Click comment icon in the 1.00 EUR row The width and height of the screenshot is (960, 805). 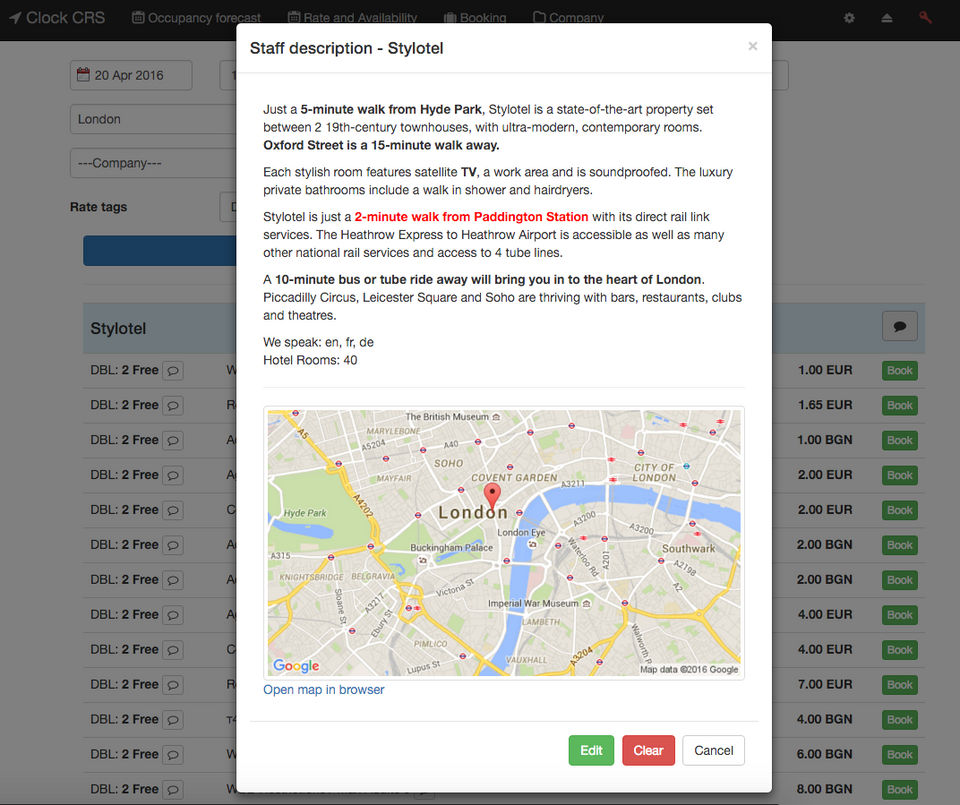[x=173, y=370]
